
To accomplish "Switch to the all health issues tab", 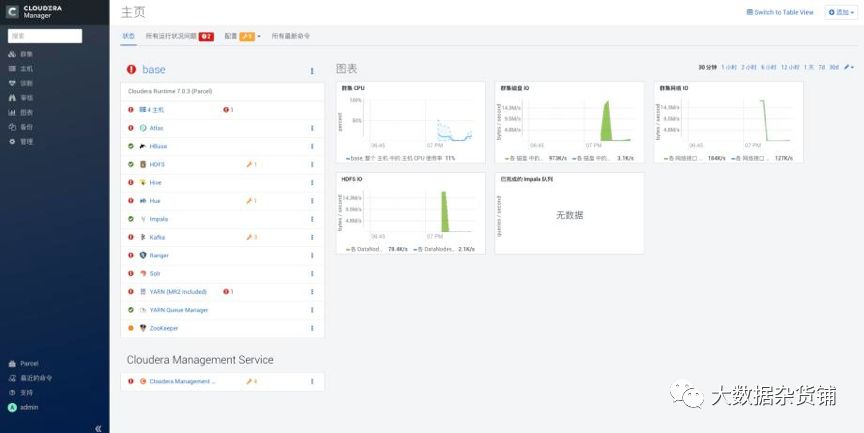I will click(x=180, y=36).
